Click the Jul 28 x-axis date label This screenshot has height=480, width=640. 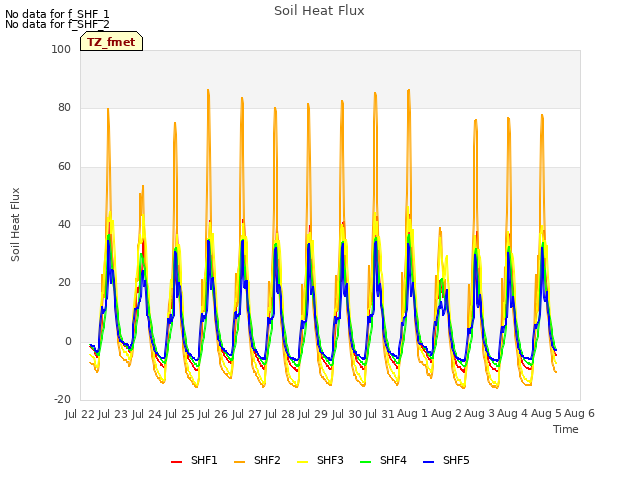pos(280,414)
